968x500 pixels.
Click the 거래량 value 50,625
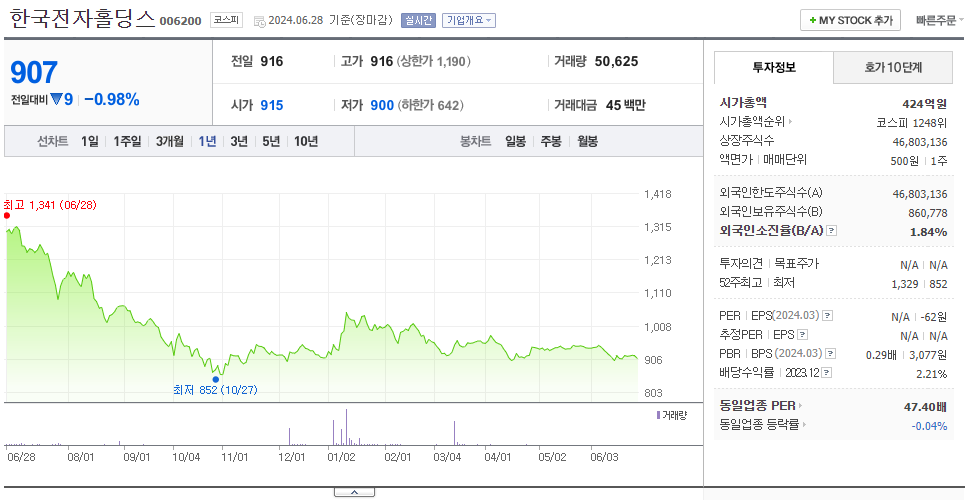click(616, 61)
